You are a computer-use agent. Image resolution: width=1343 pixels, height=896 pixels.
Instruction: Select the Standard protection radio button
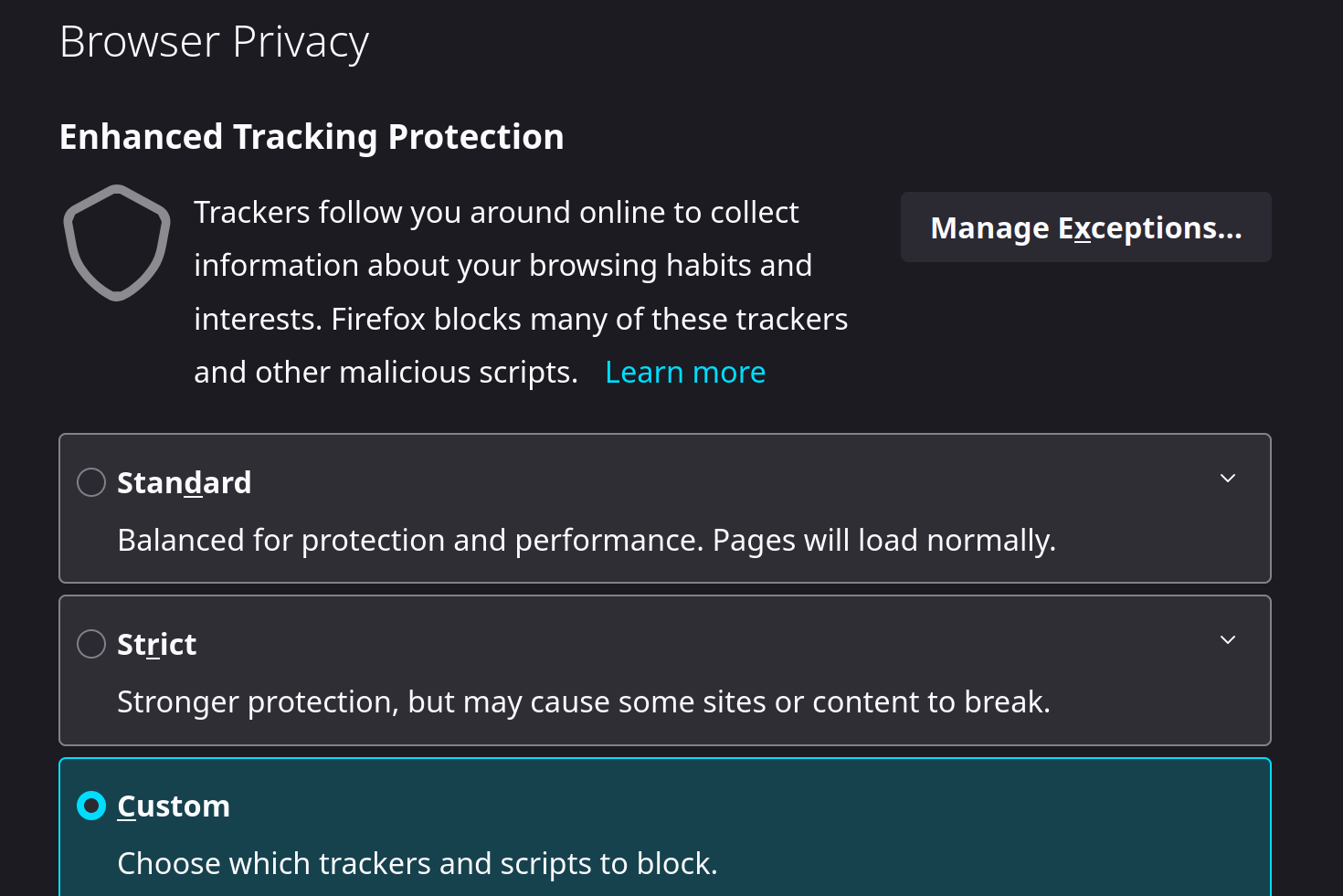click(91, 482)
